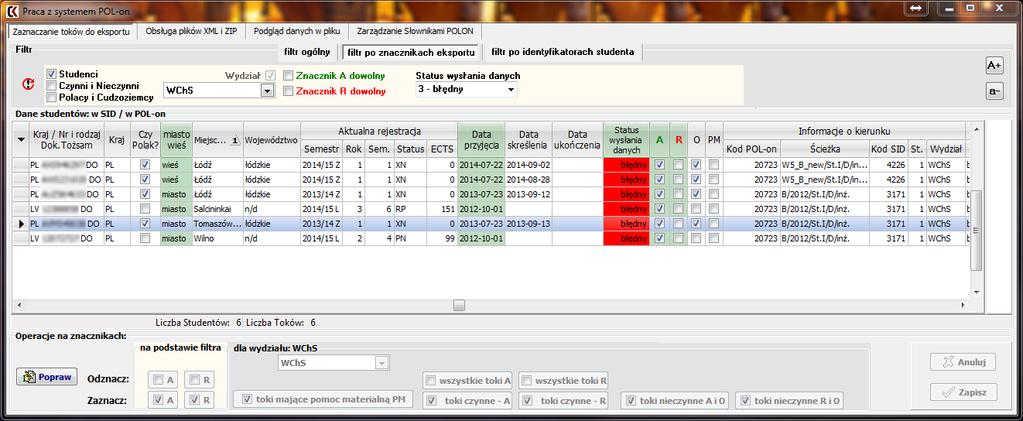Viewport: 1023px width, 421px height.
Task: Sort by Miejscowość column header
Action: click(217, 140)
